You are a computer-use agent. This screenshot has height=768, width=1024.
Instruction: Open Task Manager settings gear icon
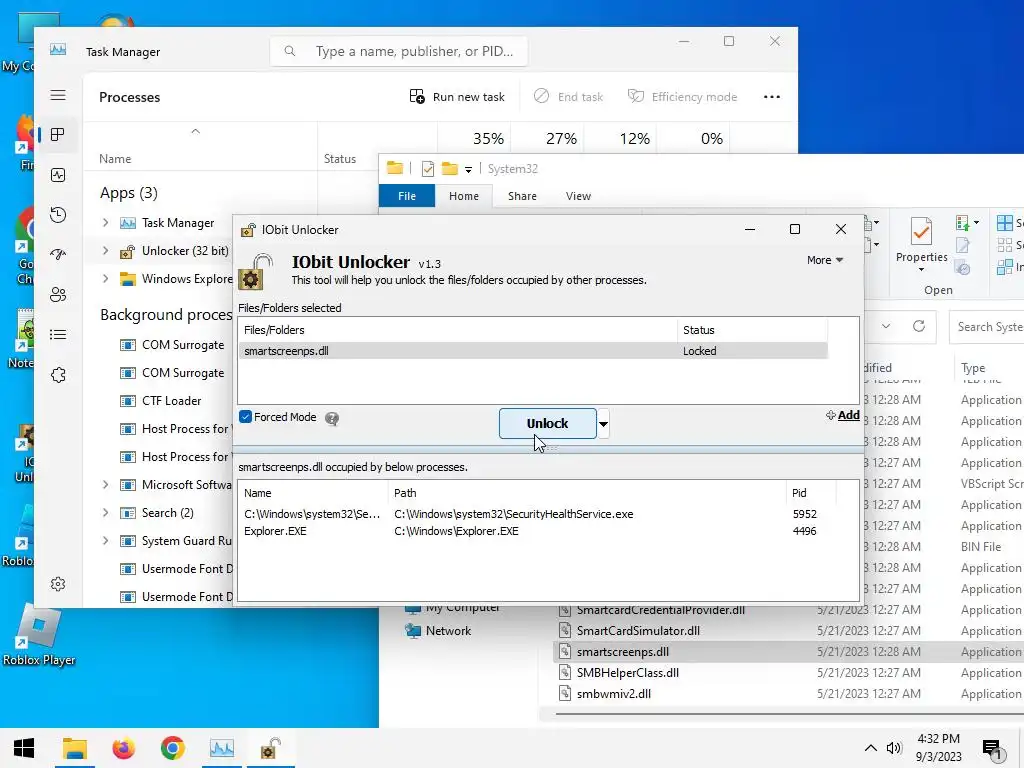(58, 584)
